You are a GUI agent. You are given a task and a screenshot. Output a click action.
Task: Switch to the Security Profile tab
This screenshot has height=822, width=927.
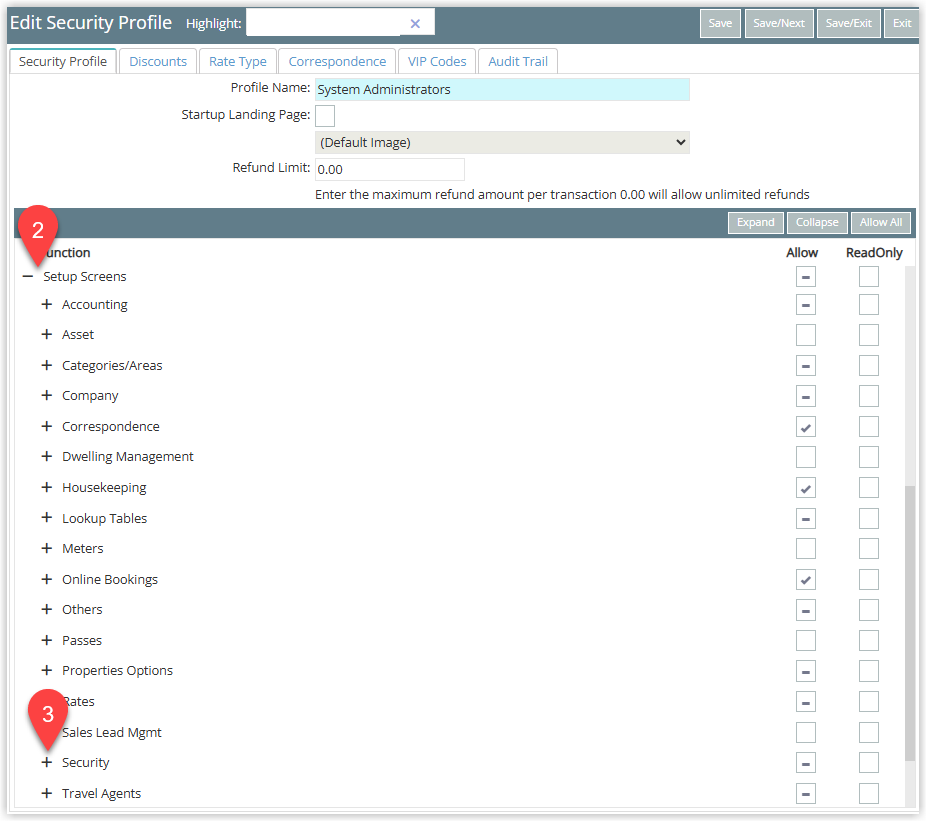tap(63, 62)
